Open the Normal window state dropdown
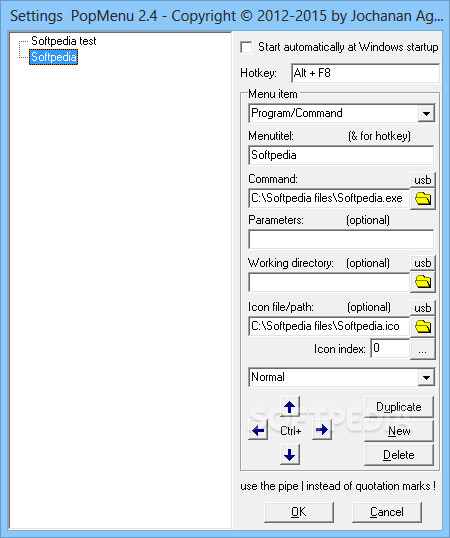Viewport: 450px width, 538px height. point(426,378)
